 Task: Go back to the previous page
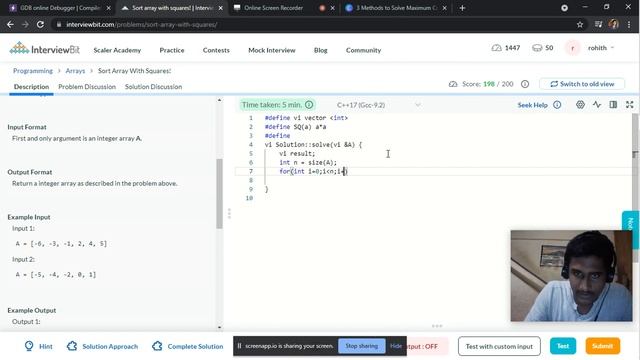click(10, 24)
